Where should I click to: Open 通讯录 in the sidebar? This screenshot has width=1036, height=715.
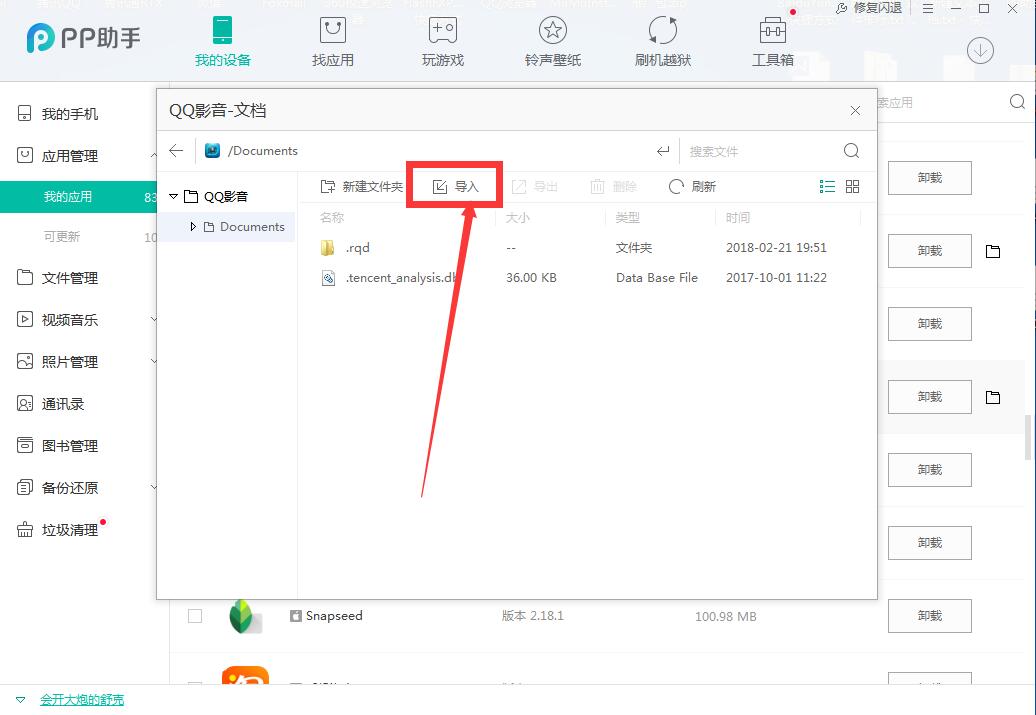coord(50,404)
